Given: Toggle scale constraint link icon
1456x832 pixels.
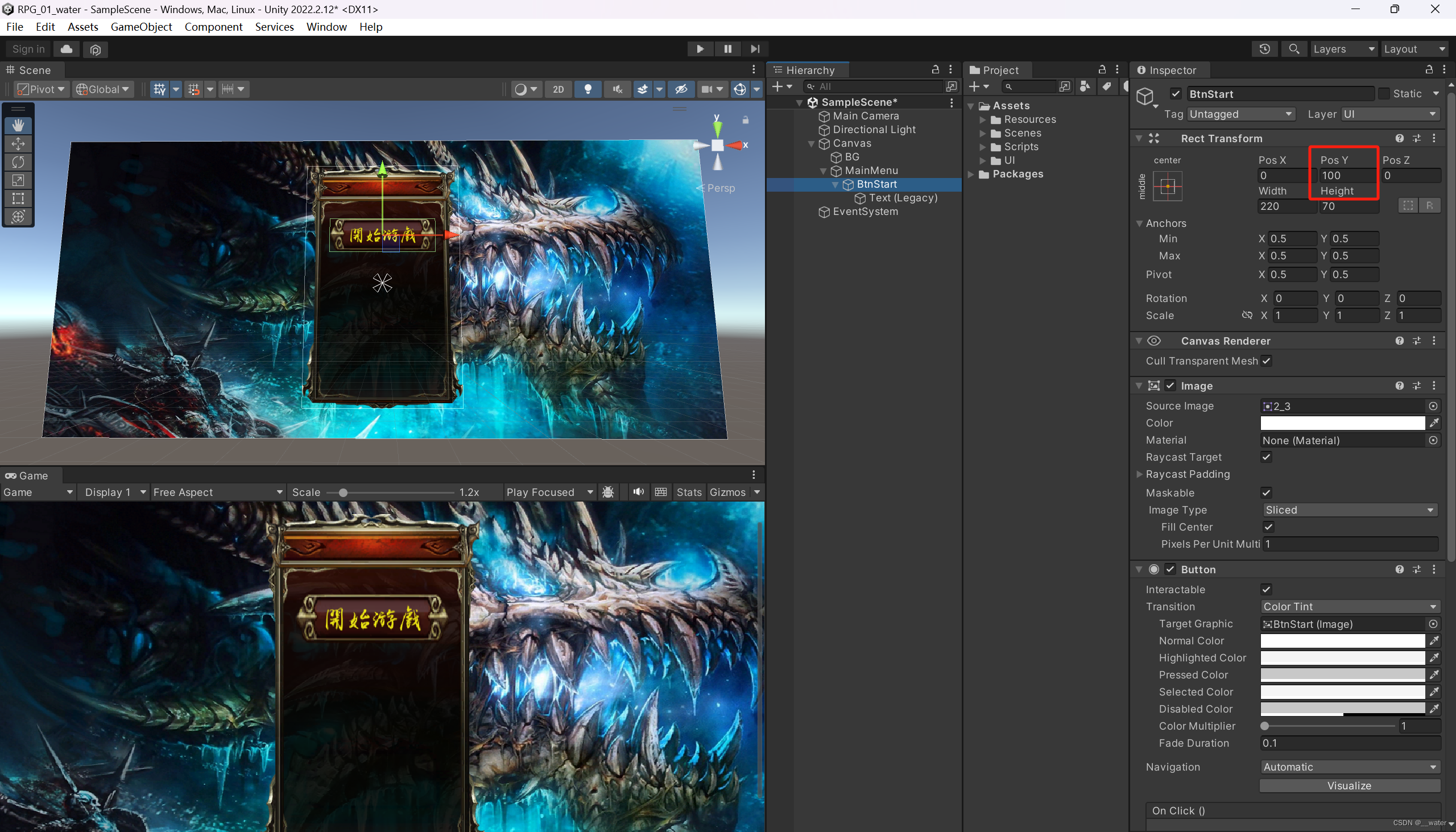Looking at the screenshot, I should 1247,316.
